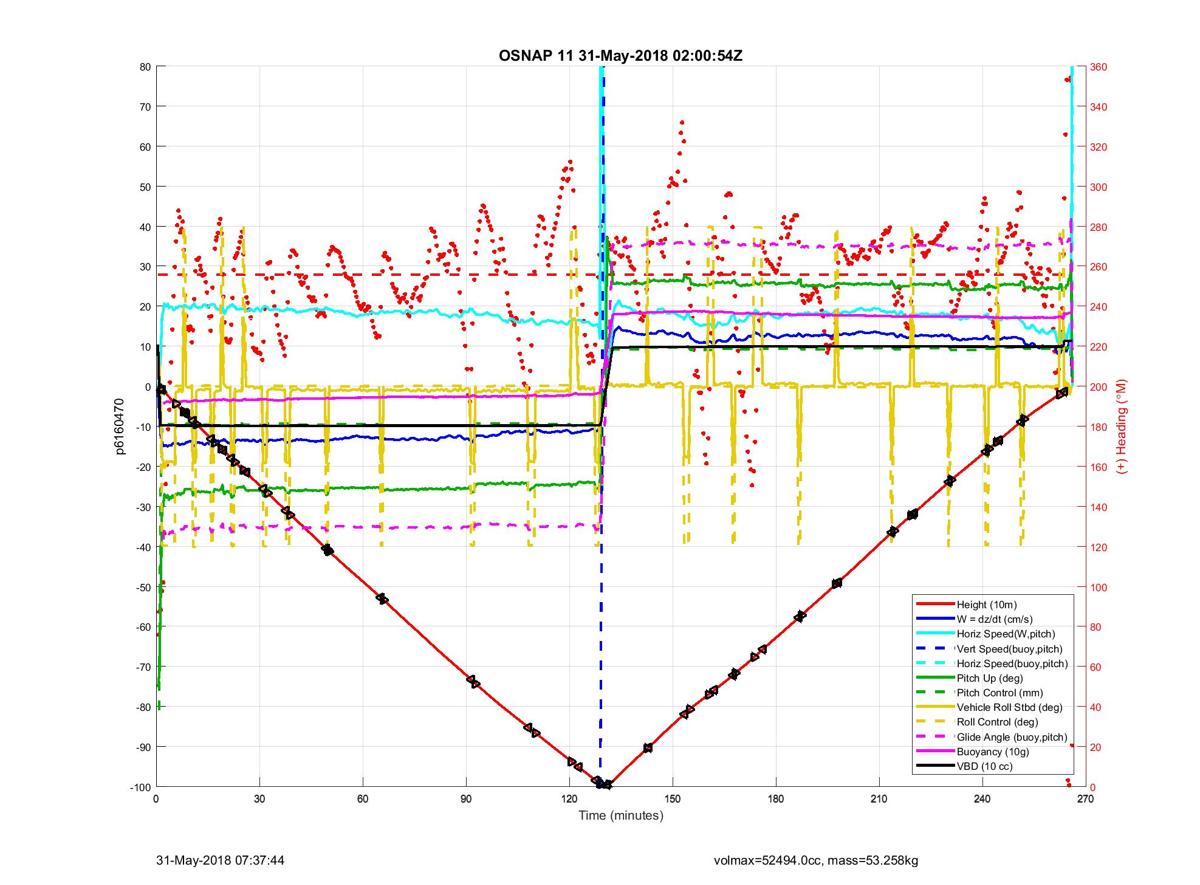The image size is (1200, 885).
Task: Click the time axis tick label '180'
Action: click(776, 800)
